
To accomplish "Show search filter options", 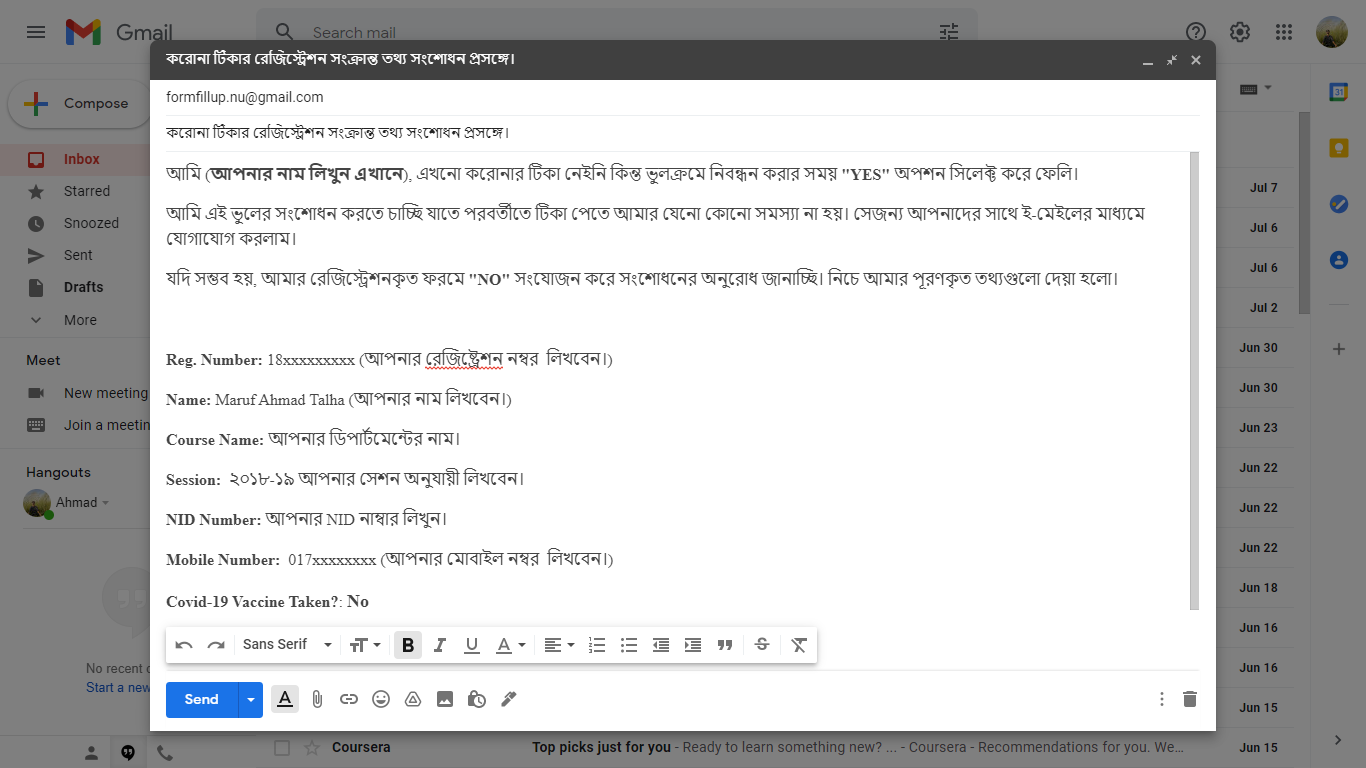I will [x=949, y=32].
